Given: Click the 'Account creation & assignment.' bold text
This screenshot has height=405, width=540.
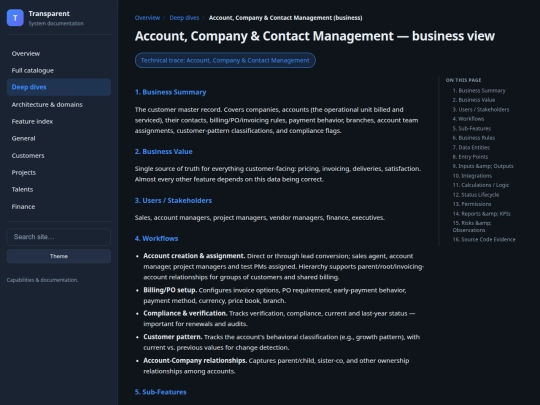Looking at the screenshot, I should [194, 256].
